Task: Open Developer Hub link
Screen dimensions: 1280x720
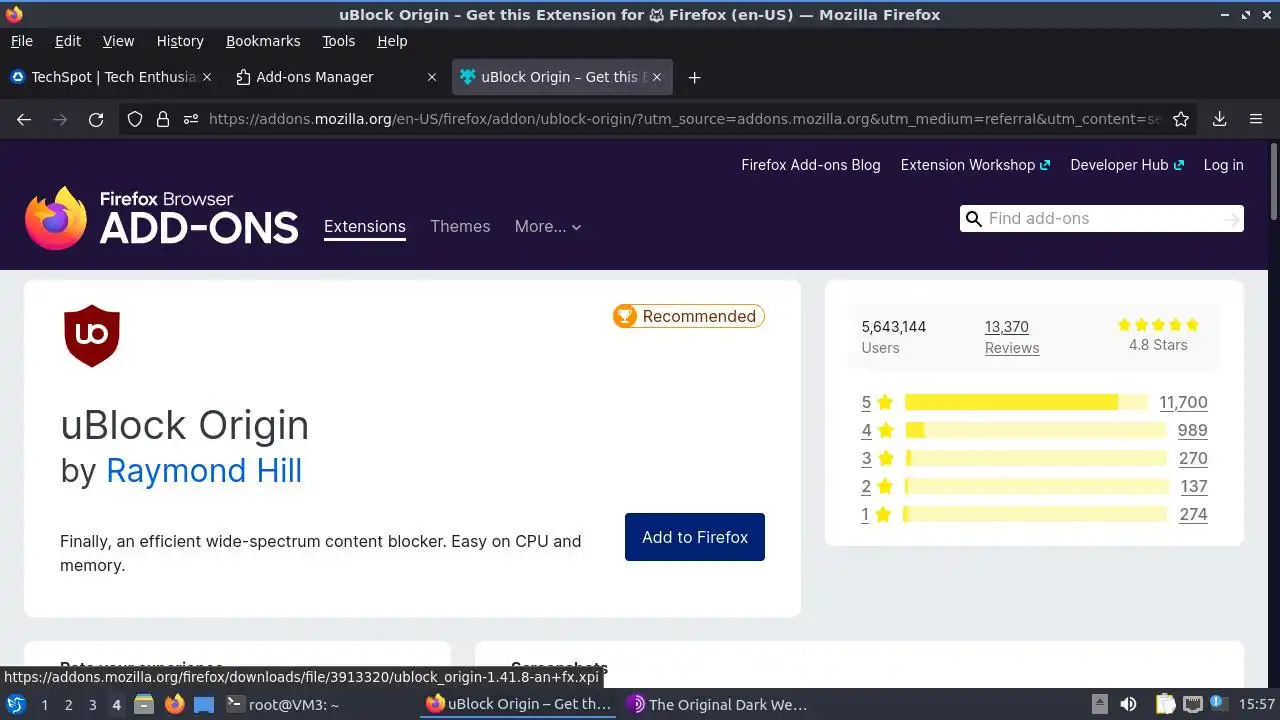Action: point(1127,165)
